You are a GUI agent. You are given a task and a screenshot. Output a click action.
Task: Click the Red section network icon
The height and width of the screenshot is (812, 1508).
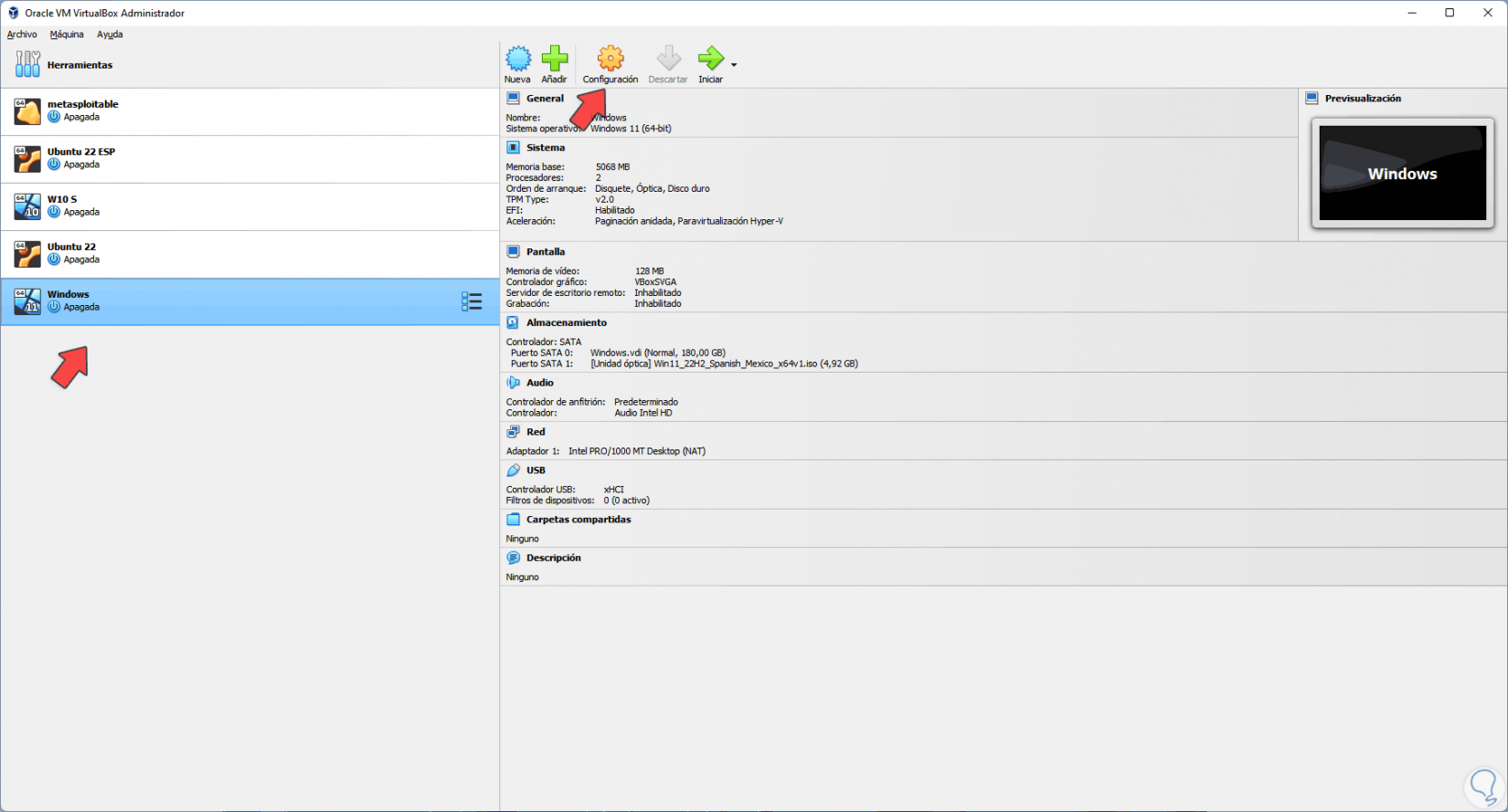tap(514, 433)
